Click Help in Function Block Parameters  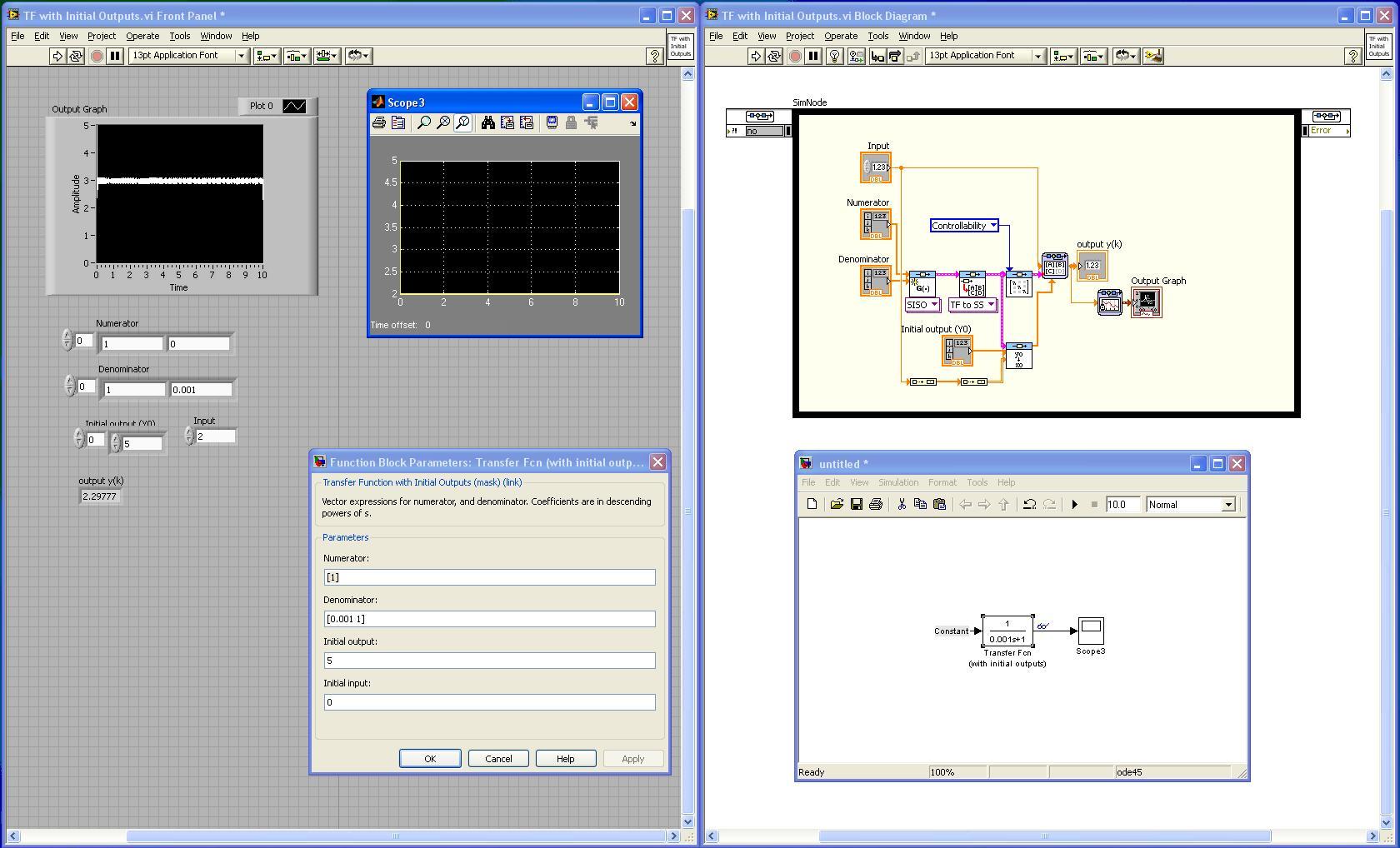pos(565,758)
